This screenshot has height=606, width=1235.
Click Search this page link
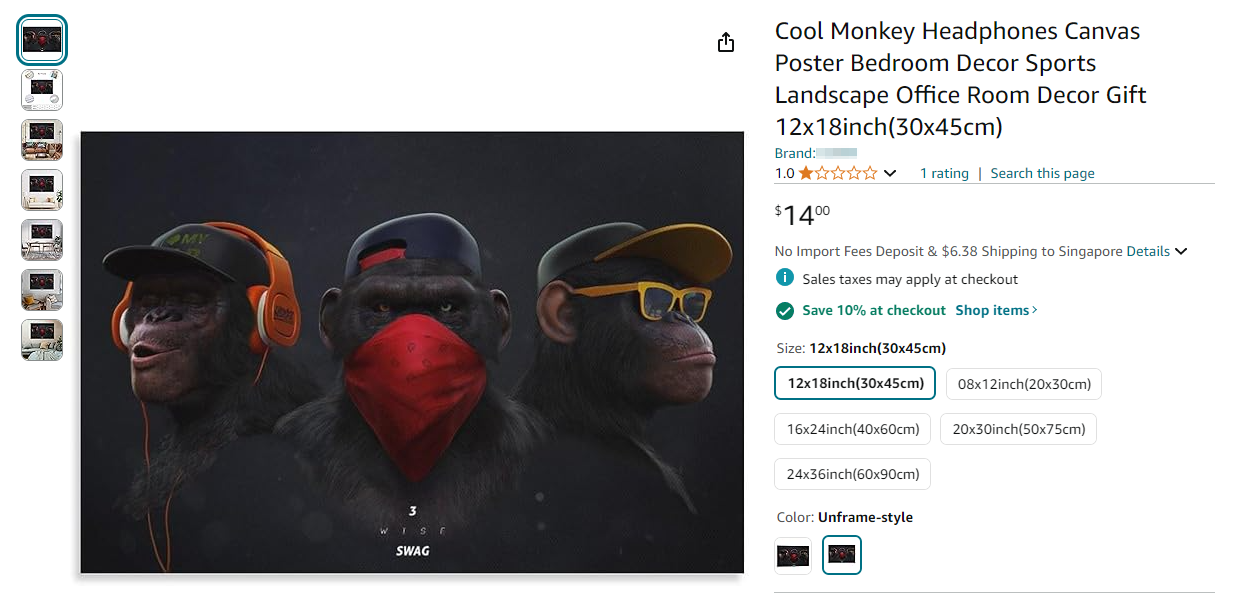click(x=1042, y=173)
